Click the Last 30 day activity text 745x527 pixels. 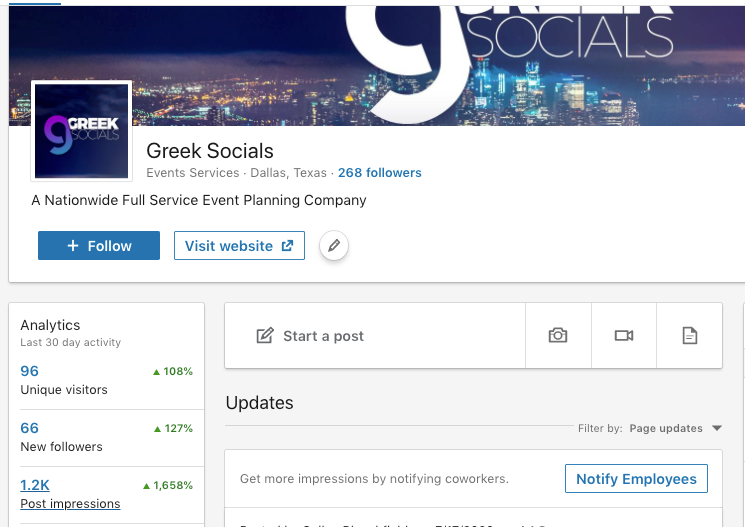tap(70, 342)
